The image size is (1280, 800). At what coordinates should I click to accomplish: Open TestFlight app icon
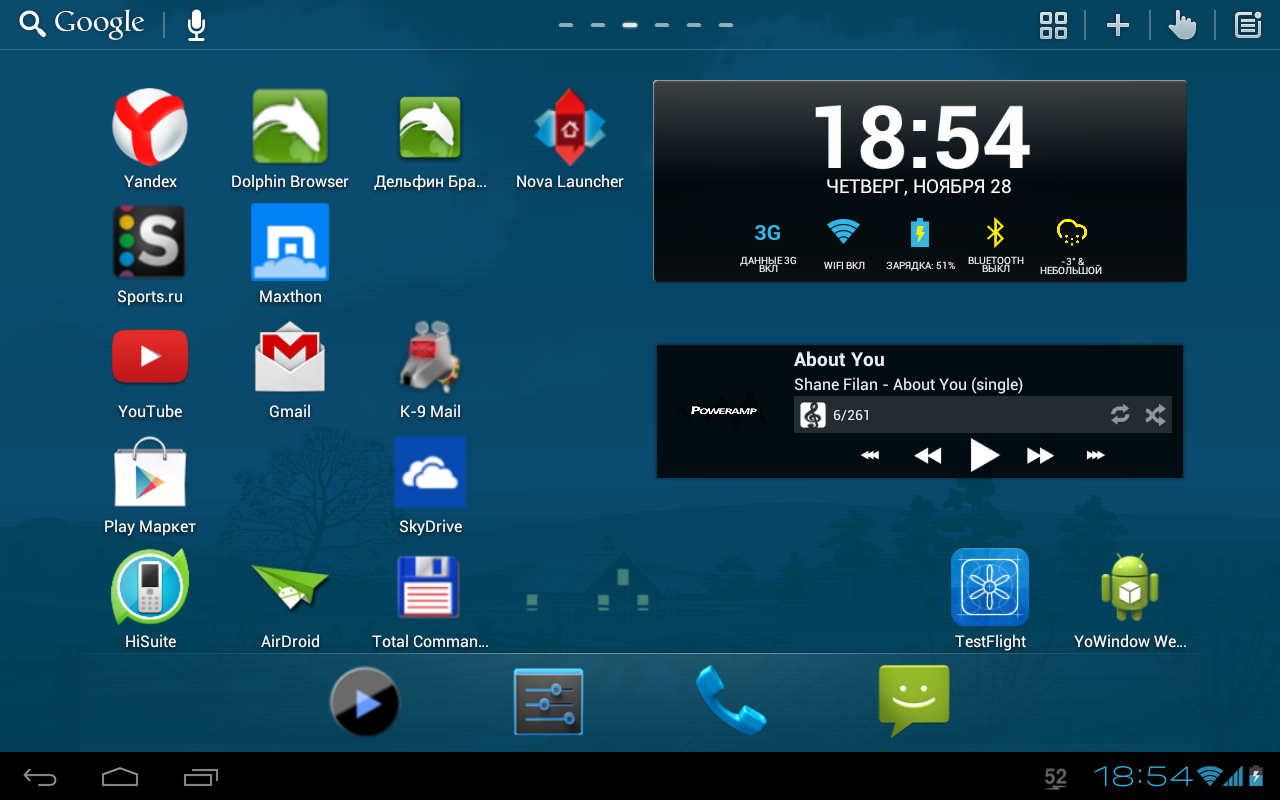pos(990,588)
